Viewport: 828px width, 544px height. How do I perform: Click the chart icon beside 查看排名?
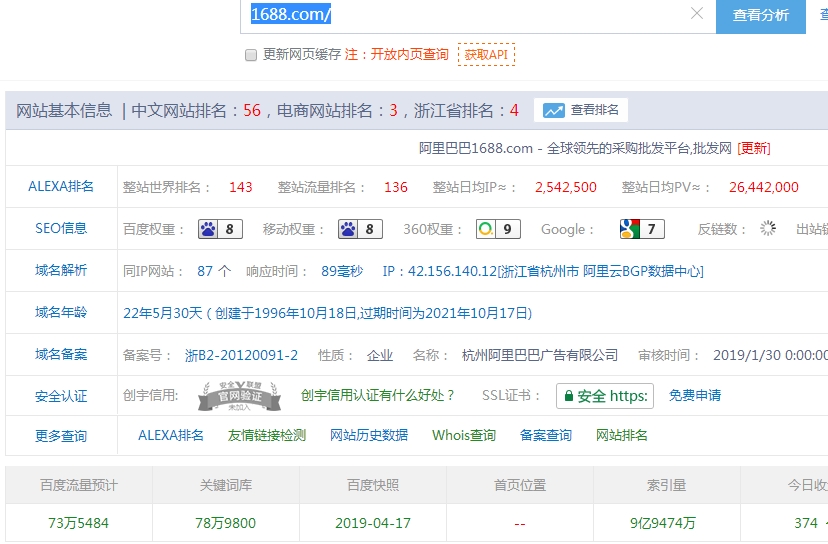tap(554, 110)
